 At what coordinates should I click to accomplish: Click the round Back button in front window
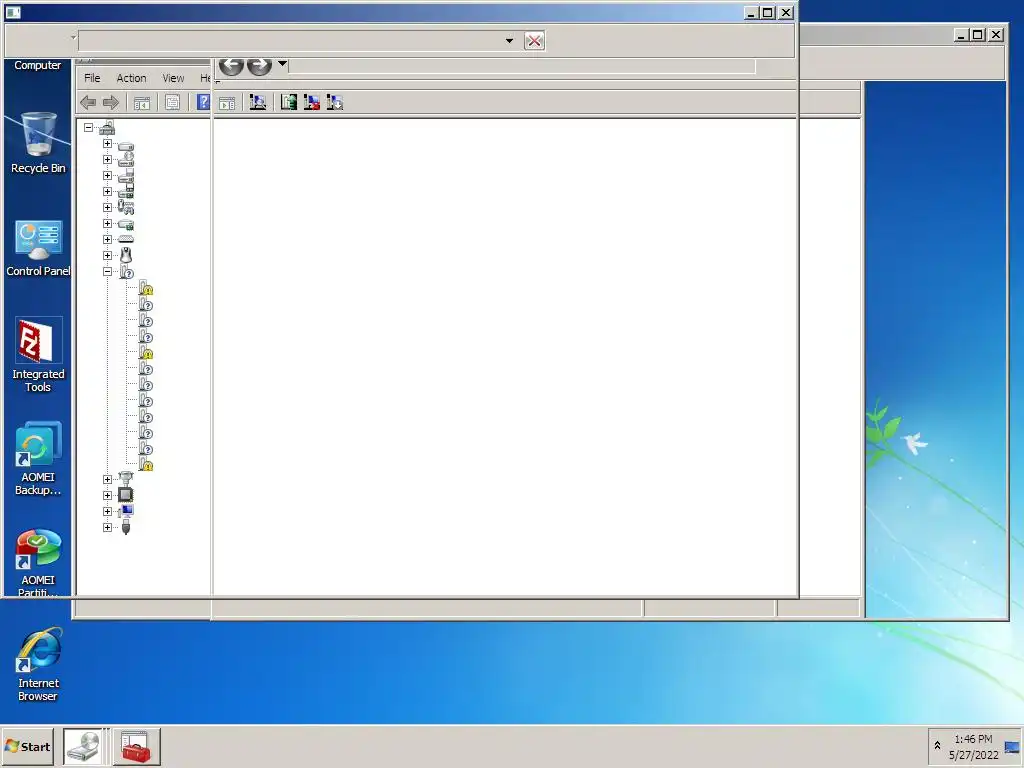pyautogui.click(x=231, y=66)
